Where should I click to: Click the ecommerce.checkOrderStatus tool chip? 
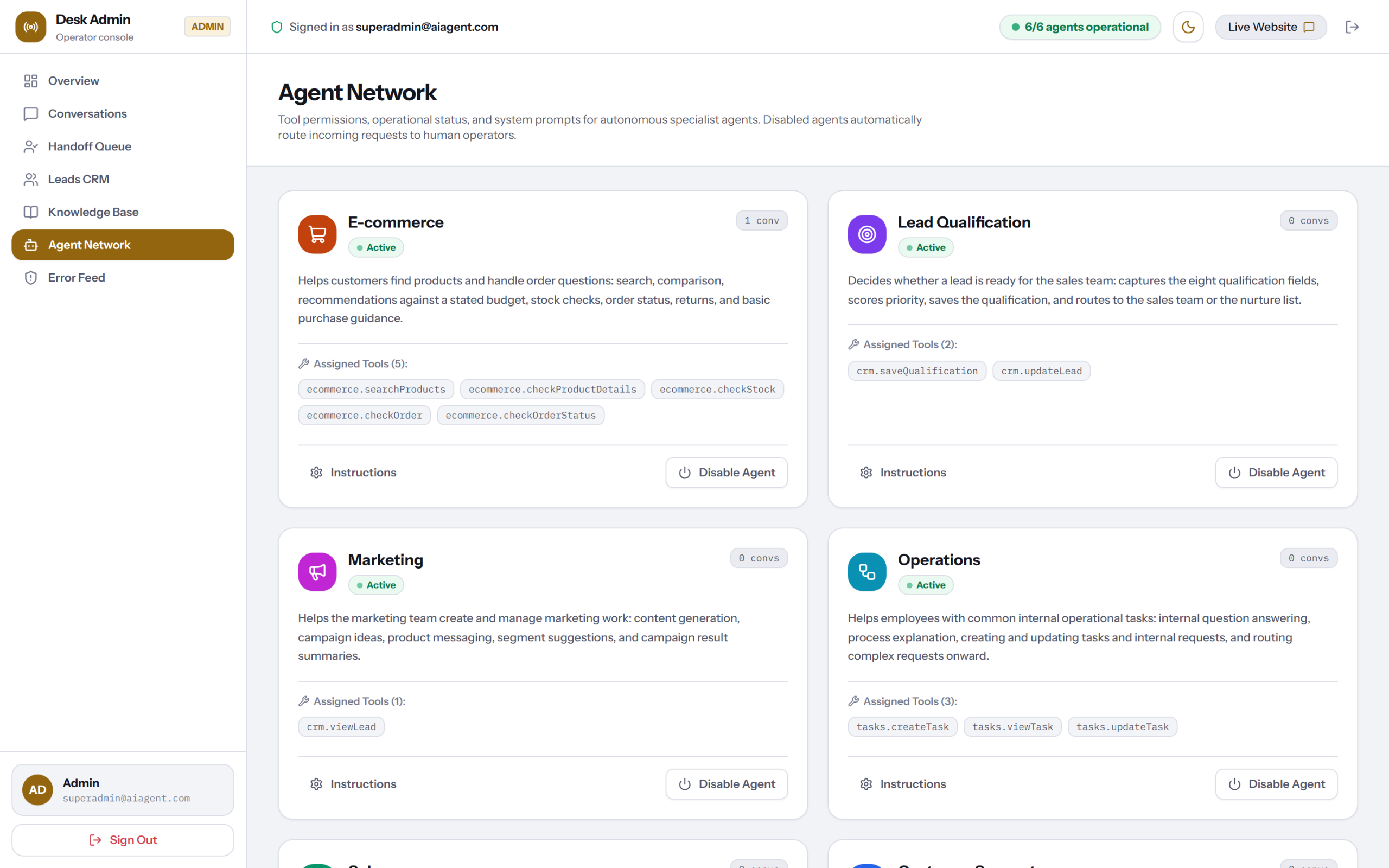coord(520,415)
